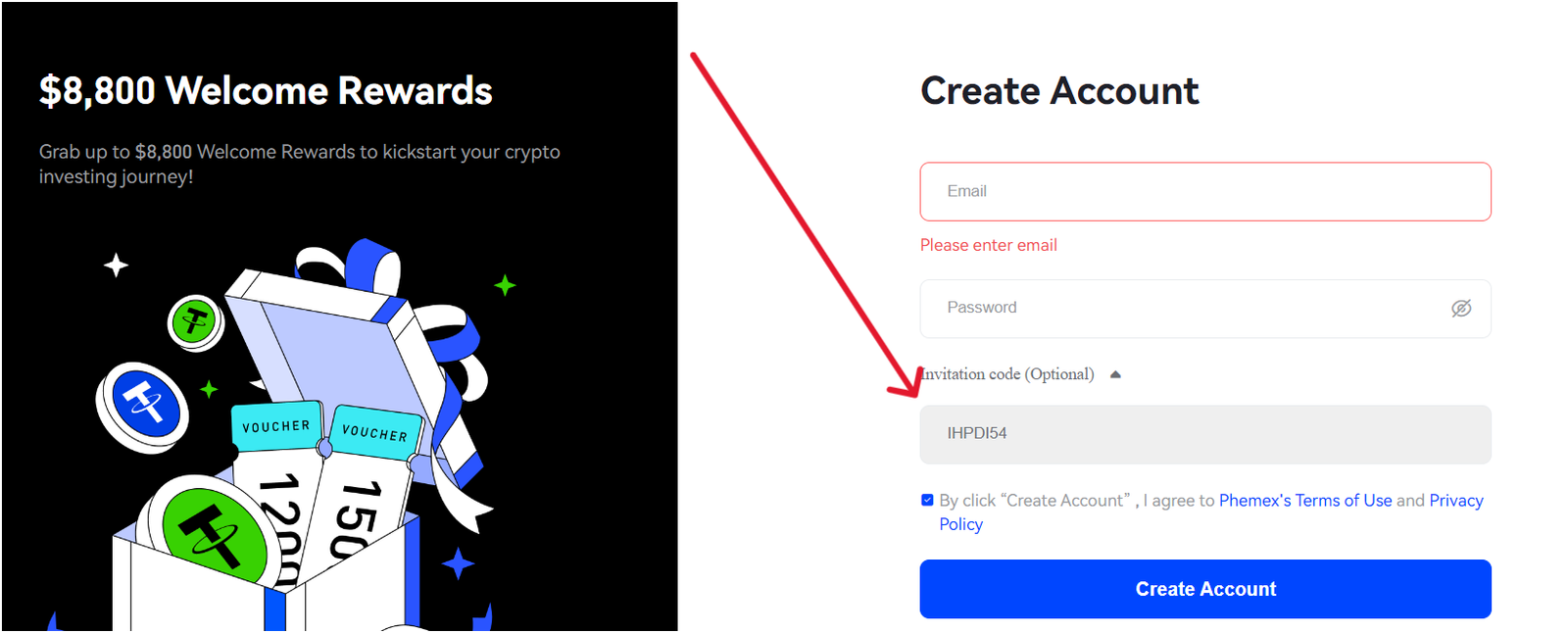
Task: Click the white four-point star sparkle
Action: pyautogui.click(x=117, y=266)
